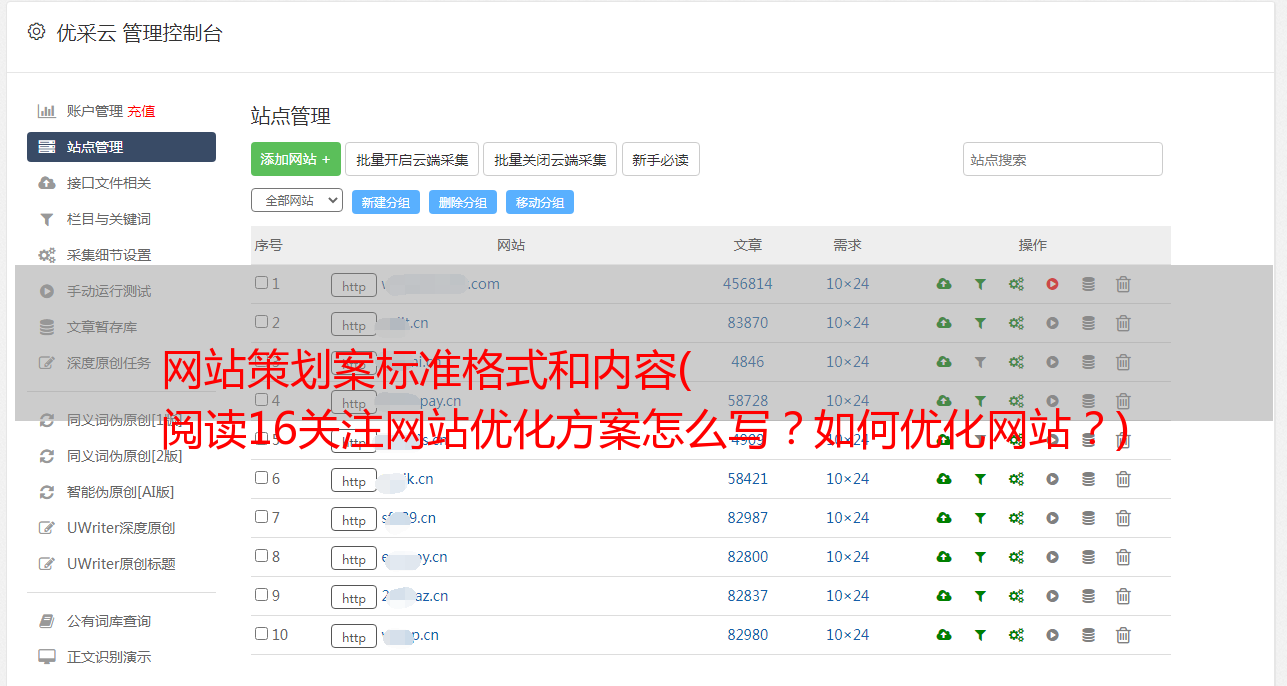1287x686 pixels.
Task: Open UWriter原创标题 in the sidebar
Action: (121, 564)
